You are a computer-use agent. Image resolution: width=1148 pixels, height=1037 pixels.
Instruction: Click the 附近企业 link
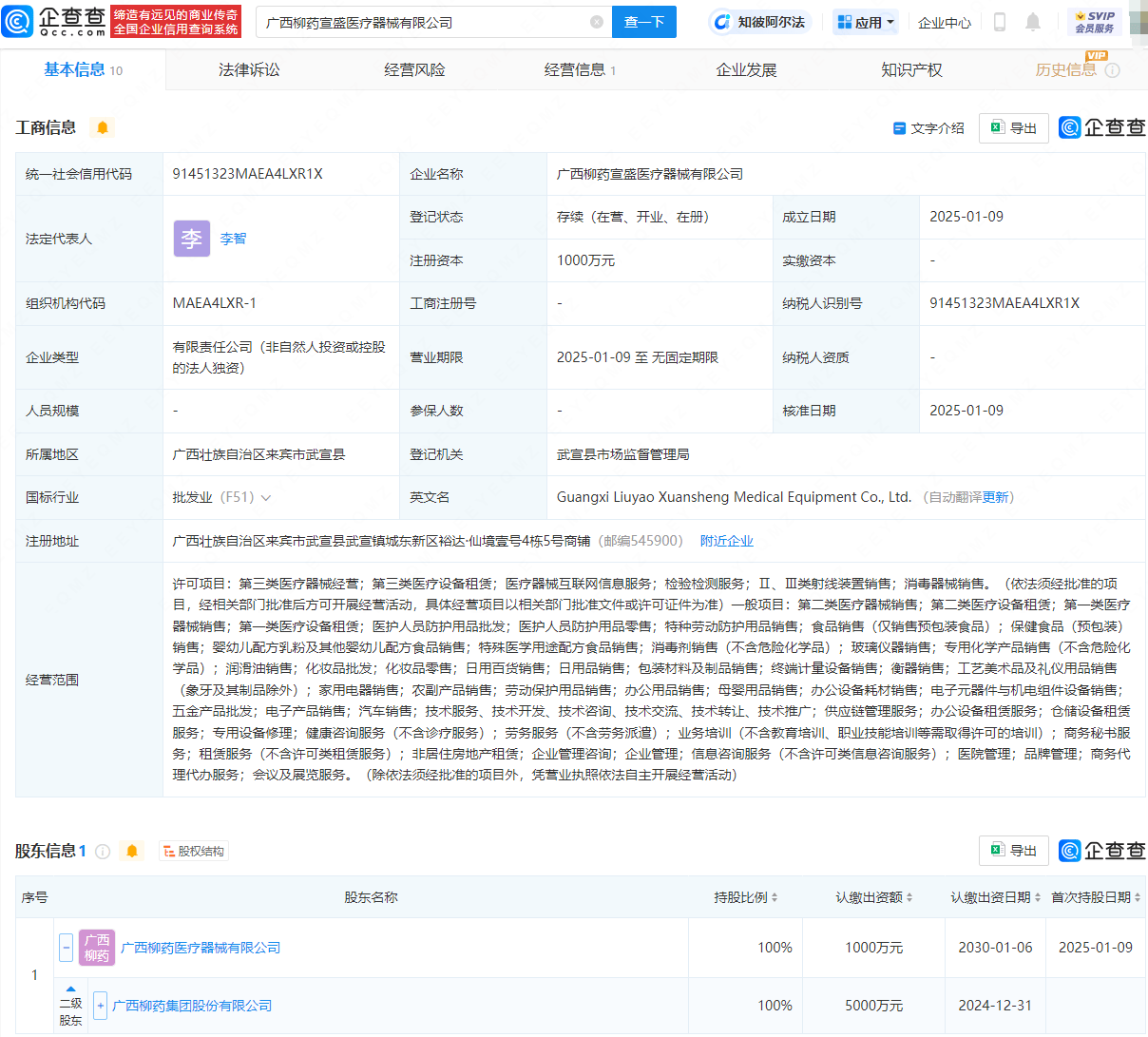pyautogui.click(x=727, y=541)
